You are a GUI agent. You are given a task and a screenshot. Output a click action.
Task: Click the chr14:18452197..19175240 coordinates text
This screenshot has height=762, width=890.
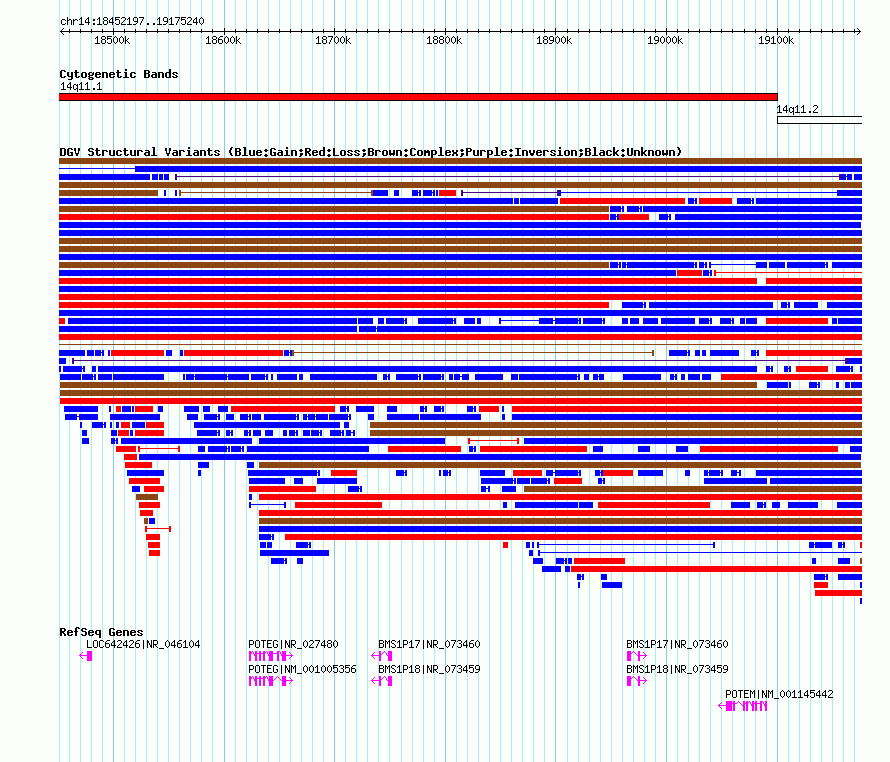tap(132, 22)
